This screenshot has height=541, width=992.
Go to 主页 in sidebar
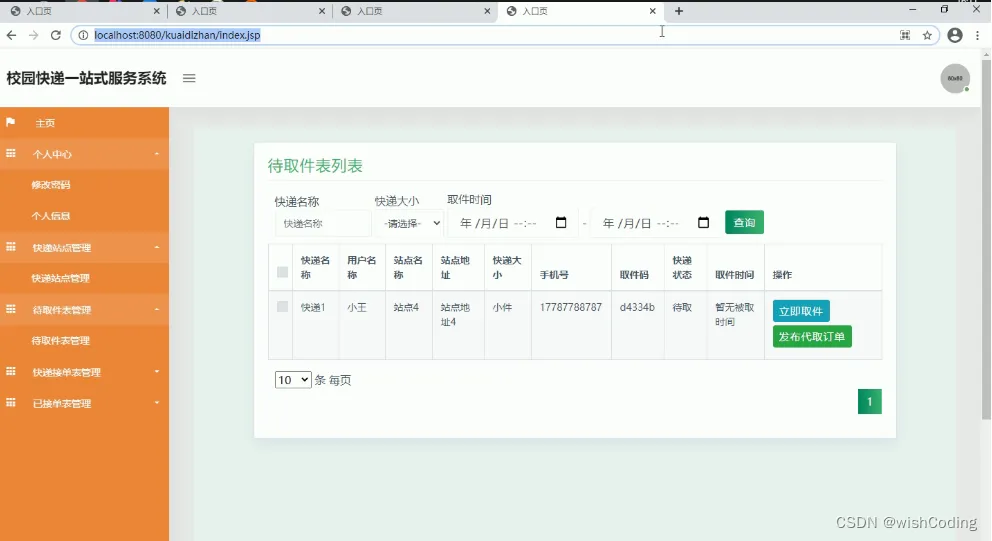tap(45, 123)
